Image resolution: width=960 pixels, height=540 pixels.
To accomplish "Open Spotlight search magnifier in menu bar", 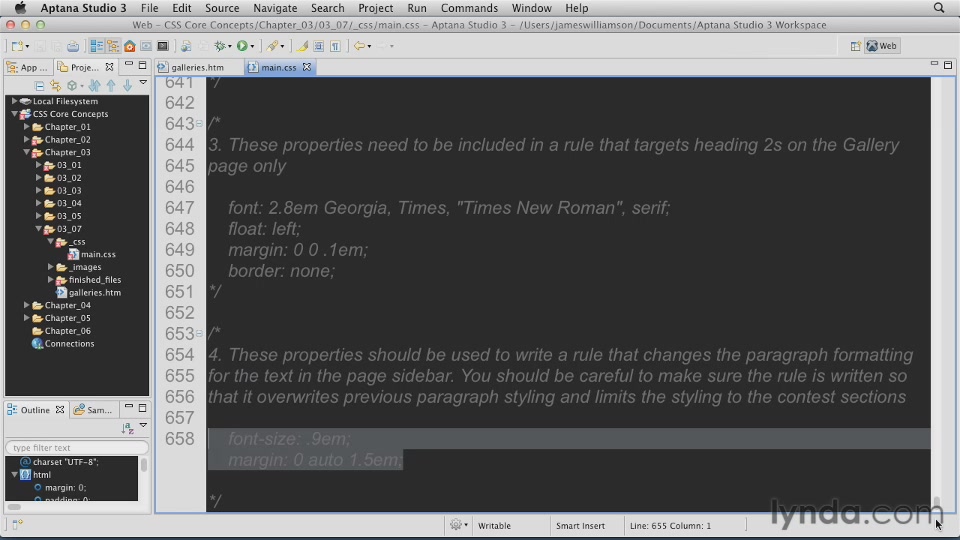I will pos(939,8).
